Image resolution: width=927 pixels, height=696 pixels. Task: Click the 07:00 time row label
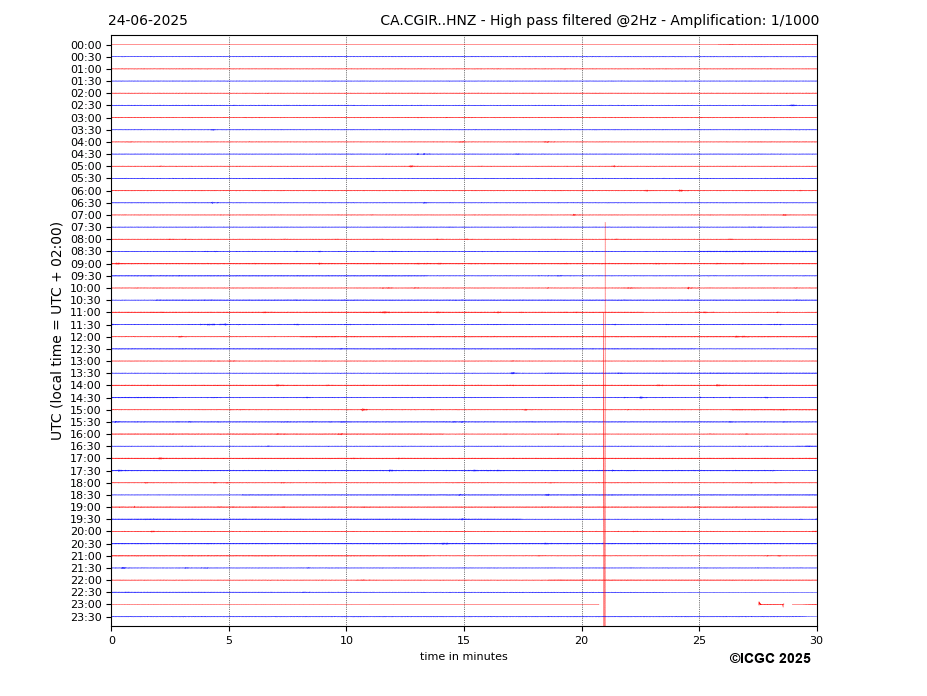[x=86, y=215]
